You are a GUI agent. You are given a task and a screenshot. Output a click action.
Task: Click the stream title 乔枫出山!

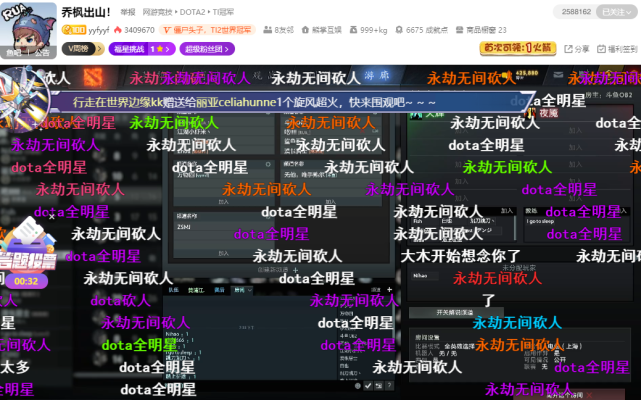86,12
